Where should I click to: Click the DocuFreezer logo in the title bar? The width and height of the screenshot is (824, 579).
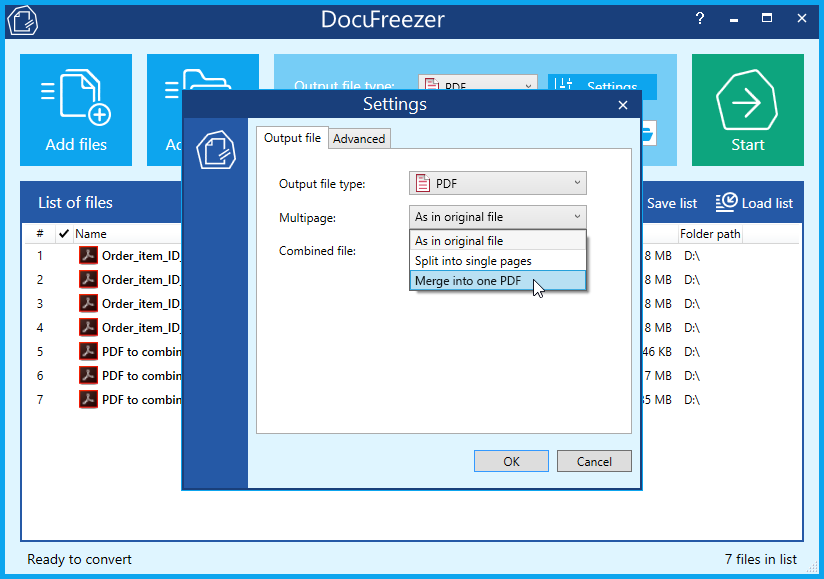pos(22,19)
